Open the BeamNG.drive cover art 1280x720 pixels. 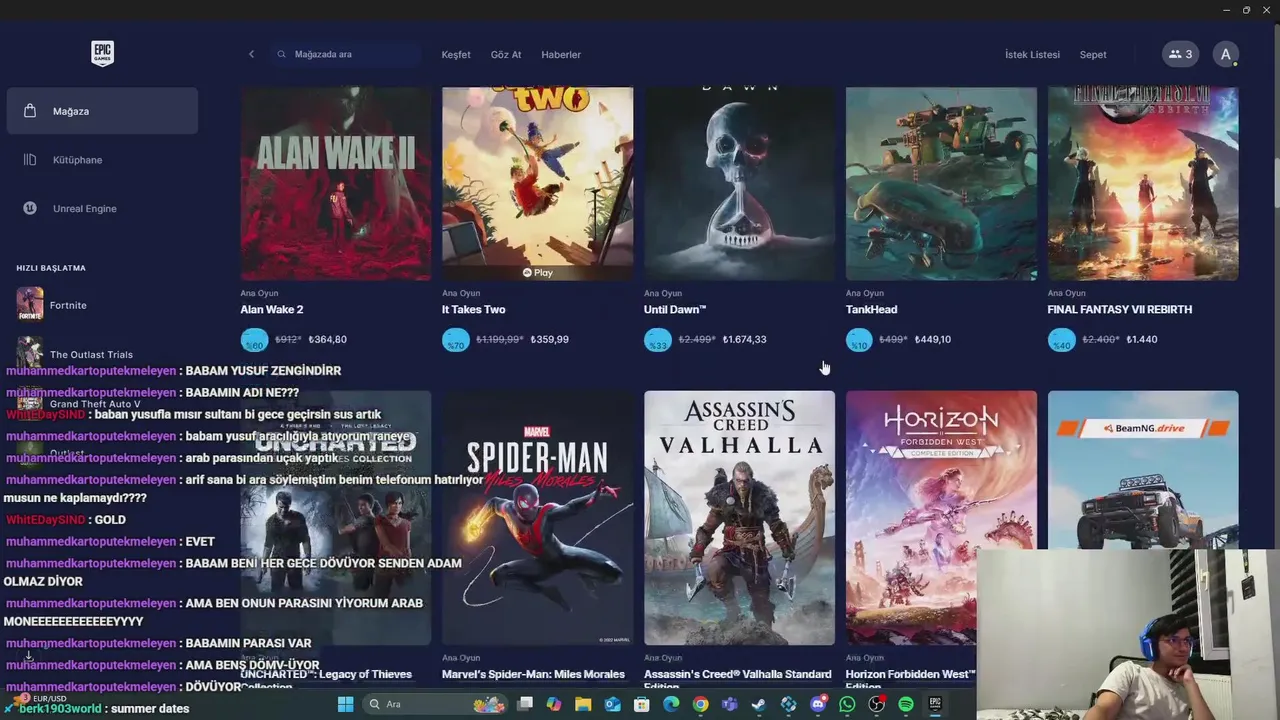1143,470
